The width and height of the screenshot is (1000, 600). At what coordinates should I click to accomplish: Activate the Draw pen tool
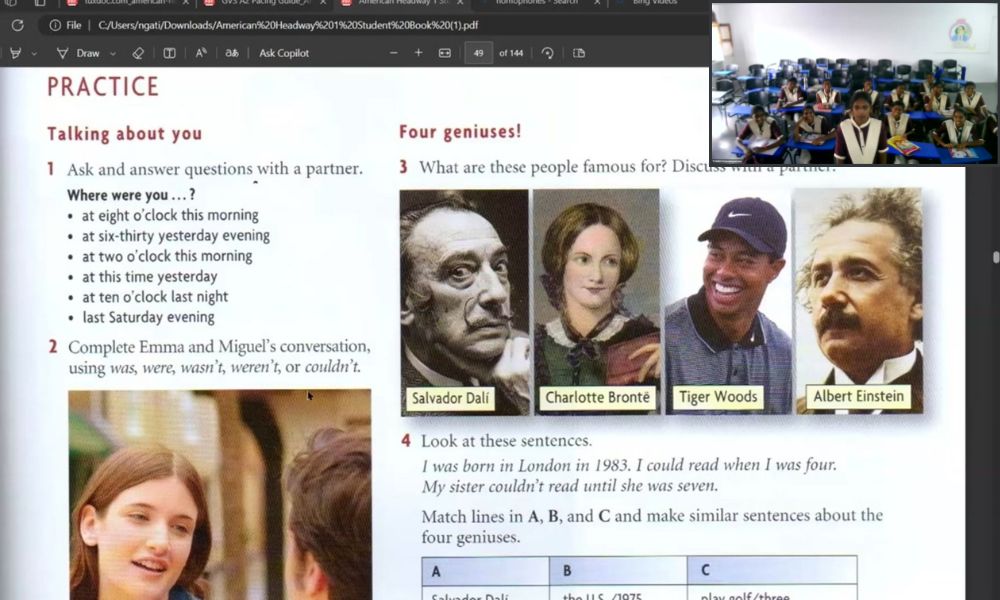coord(78,54)
